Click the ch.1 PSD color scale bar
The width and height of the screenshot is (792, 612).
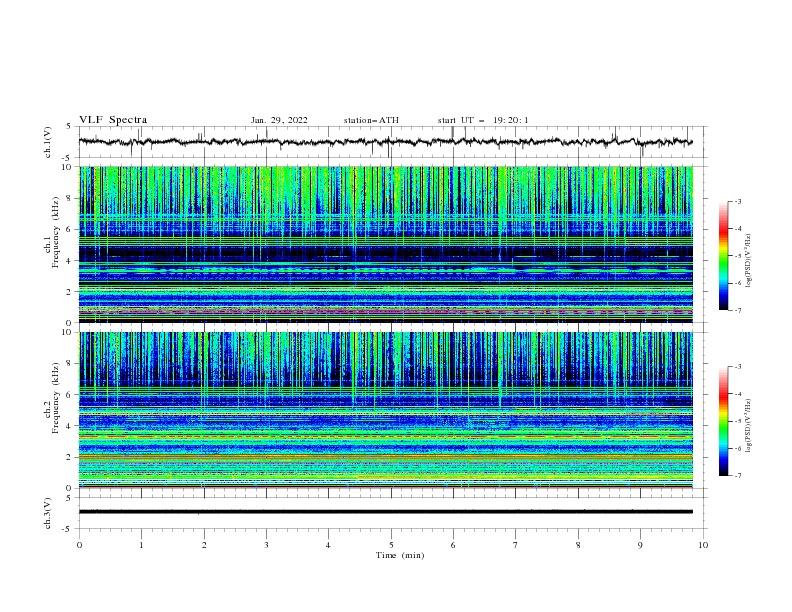724,256
